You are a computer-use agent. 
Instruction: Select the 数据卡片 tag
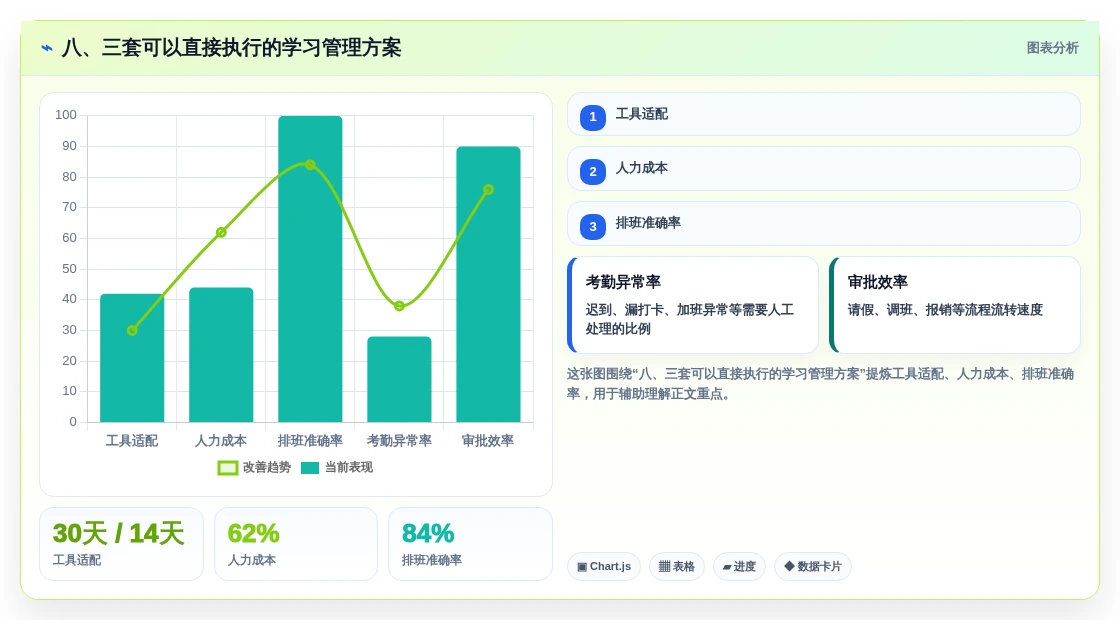tap(813, 566)
